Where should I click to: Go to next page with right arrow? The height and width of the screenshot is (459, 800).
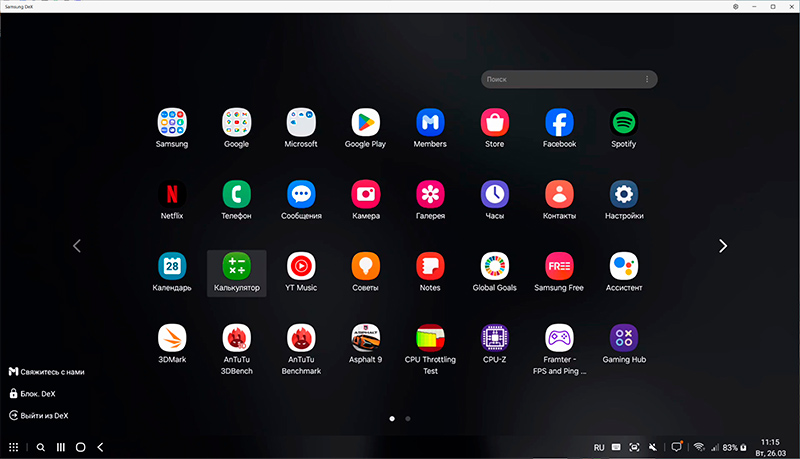(x=723, y=246)
